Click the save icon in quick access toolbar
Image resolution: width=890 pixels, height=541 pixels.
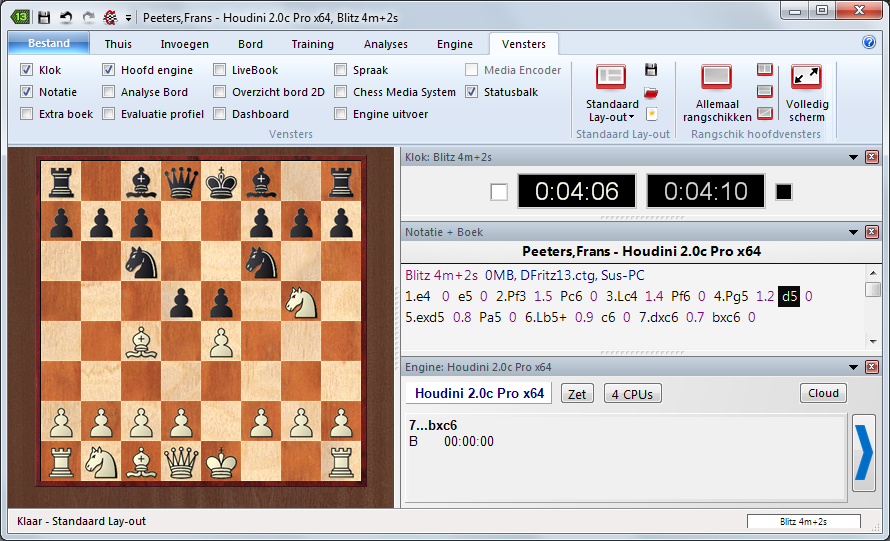coord(44,17)
